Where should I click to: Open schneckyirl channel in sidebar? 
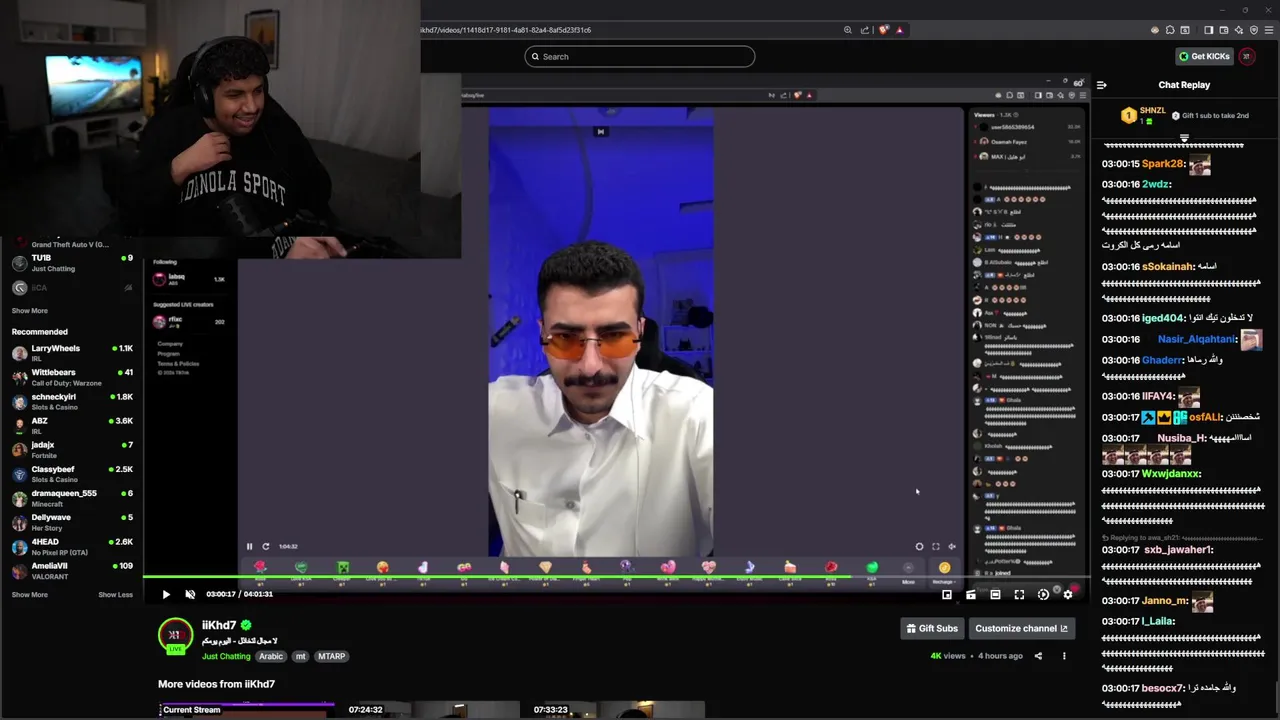tap(72, 401)
